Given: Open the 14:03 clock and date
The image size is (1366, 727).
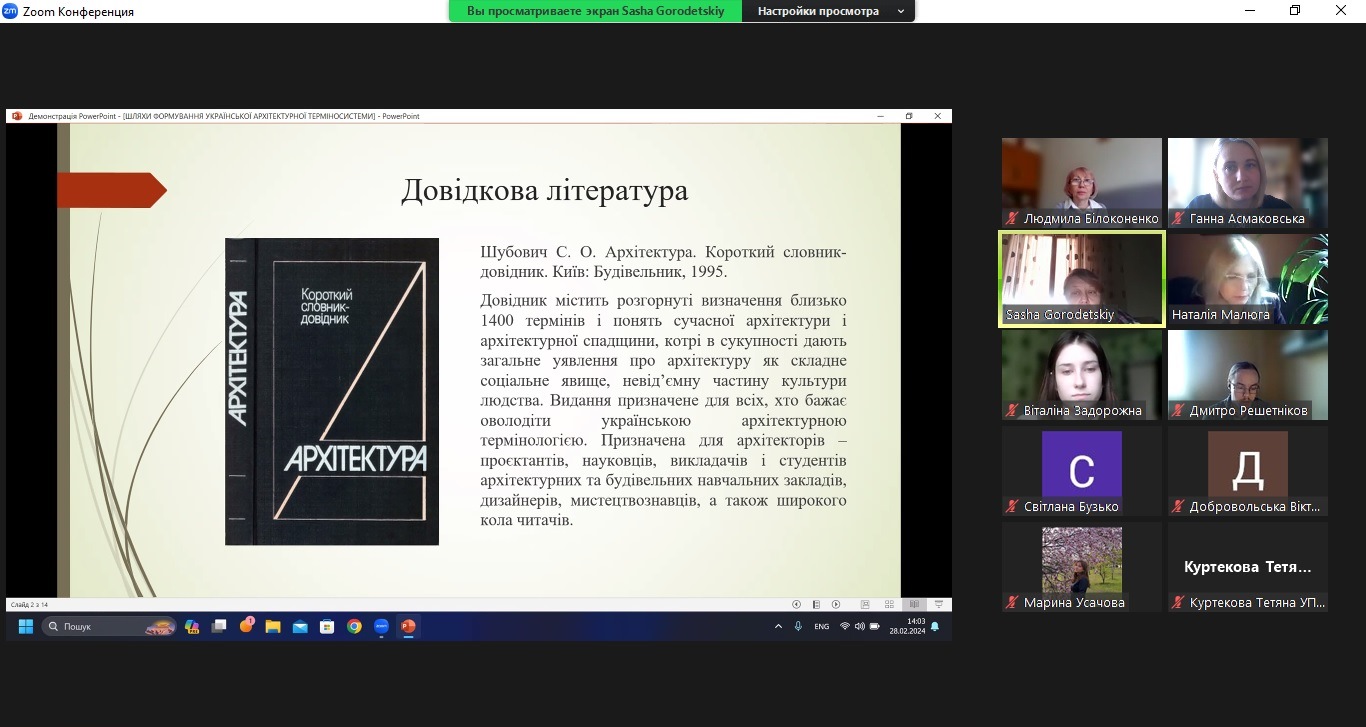Looking at the screenshot, I should click(906, 627).
